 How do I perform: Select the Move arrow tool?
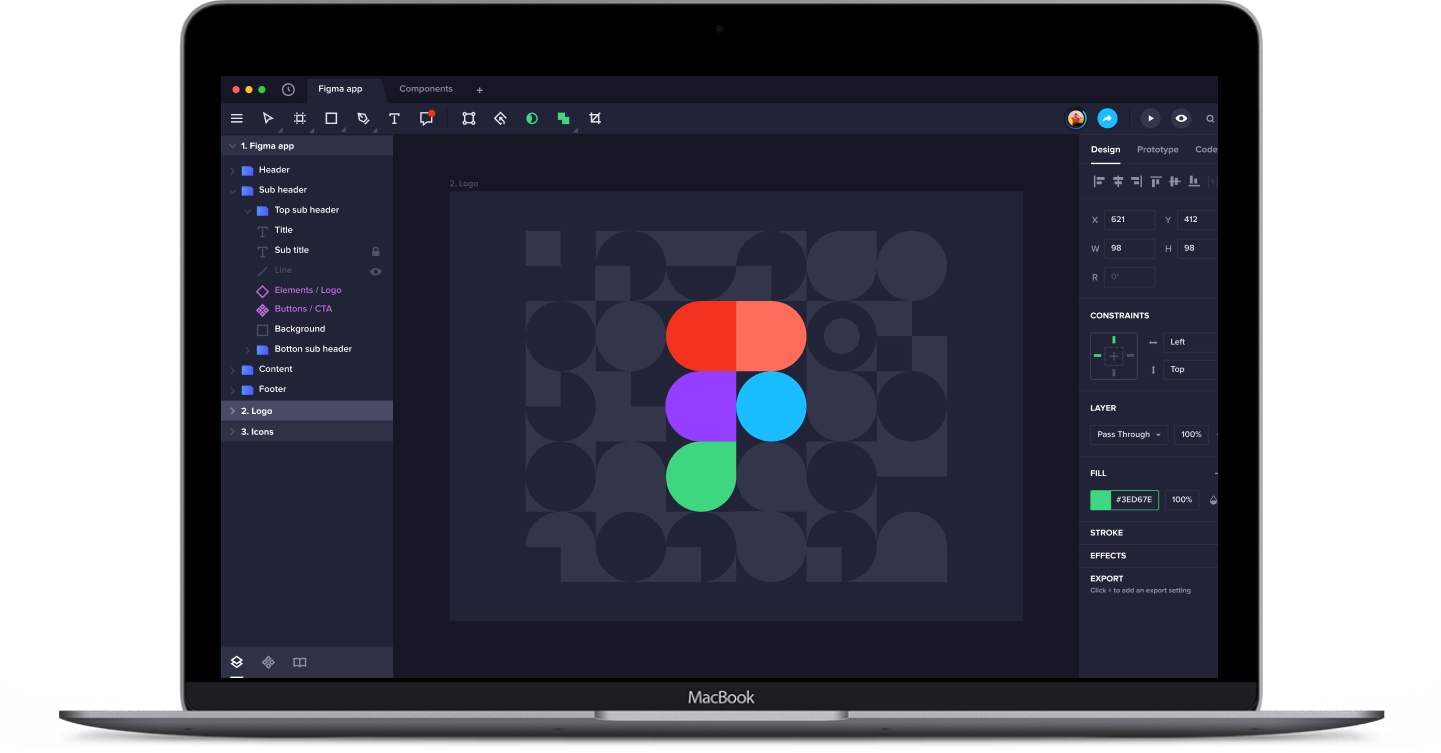click(268, 119)
